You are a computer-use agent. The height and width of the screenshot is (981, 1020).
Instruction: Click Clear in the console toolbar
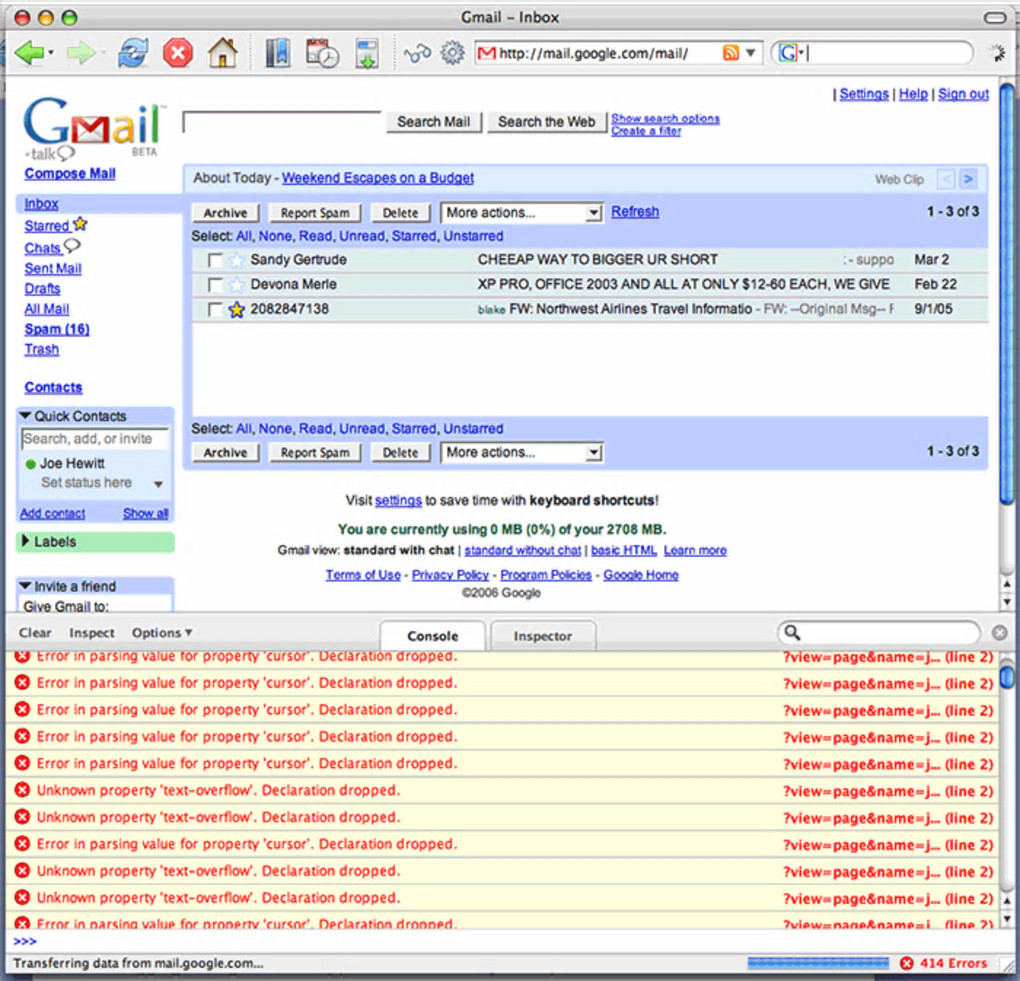coord(35,632)
